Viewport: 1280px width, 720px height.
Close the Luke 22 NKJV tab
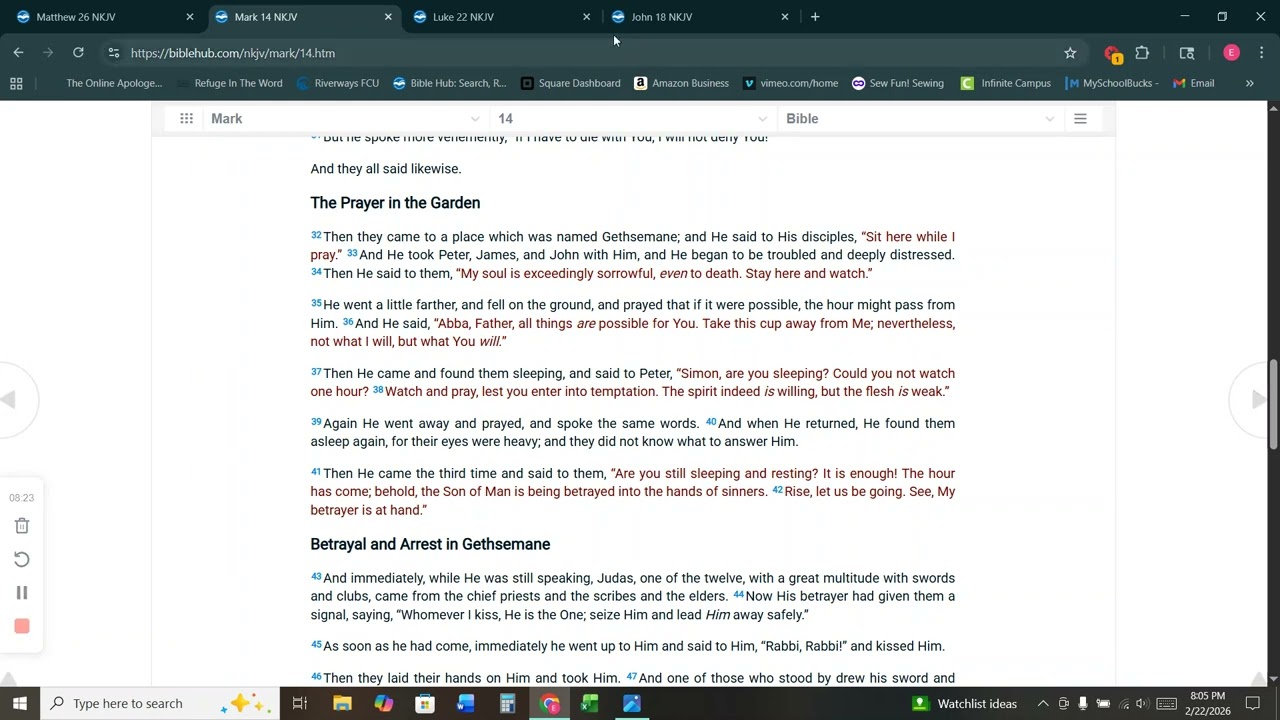[x=587, y=17]
